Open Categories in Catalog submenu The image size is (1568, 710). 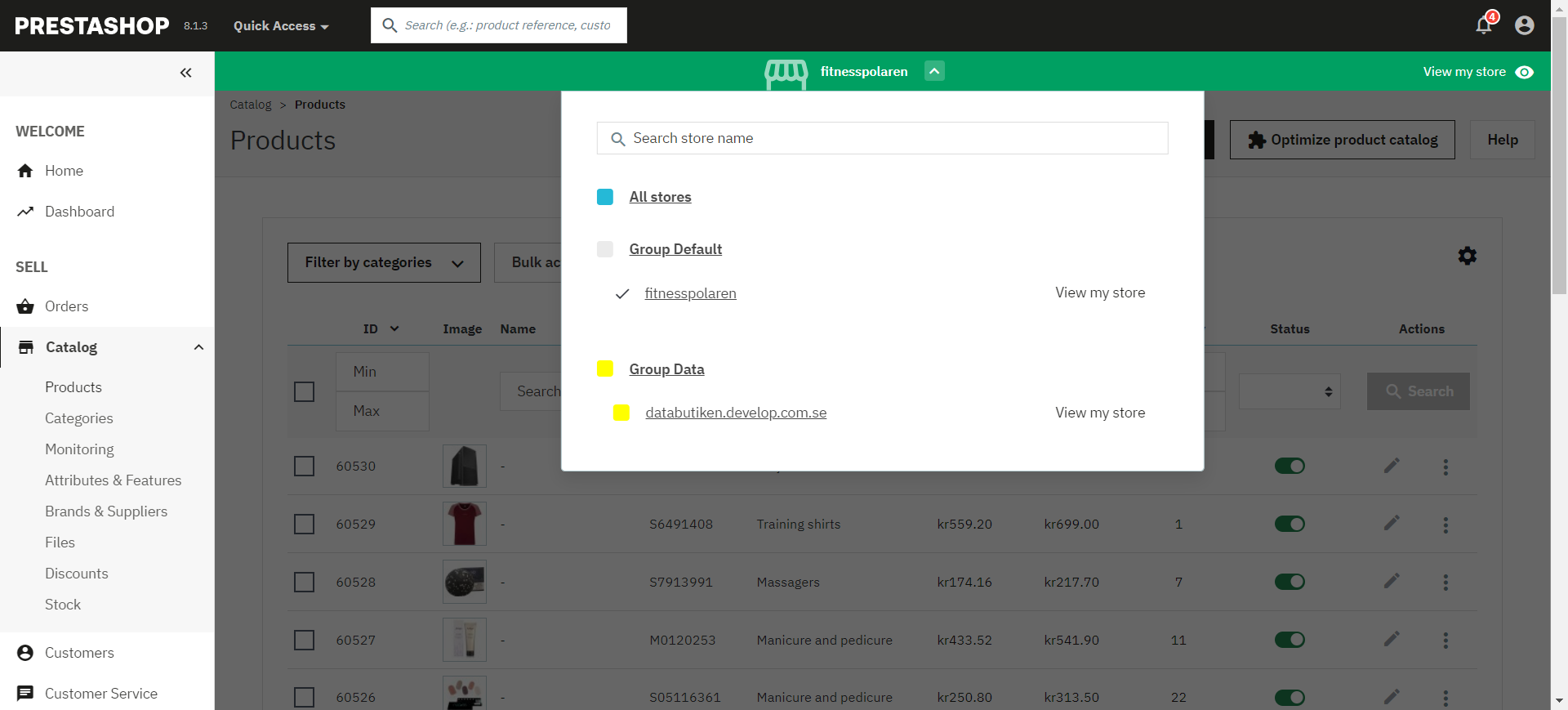[x=79, y=418]
